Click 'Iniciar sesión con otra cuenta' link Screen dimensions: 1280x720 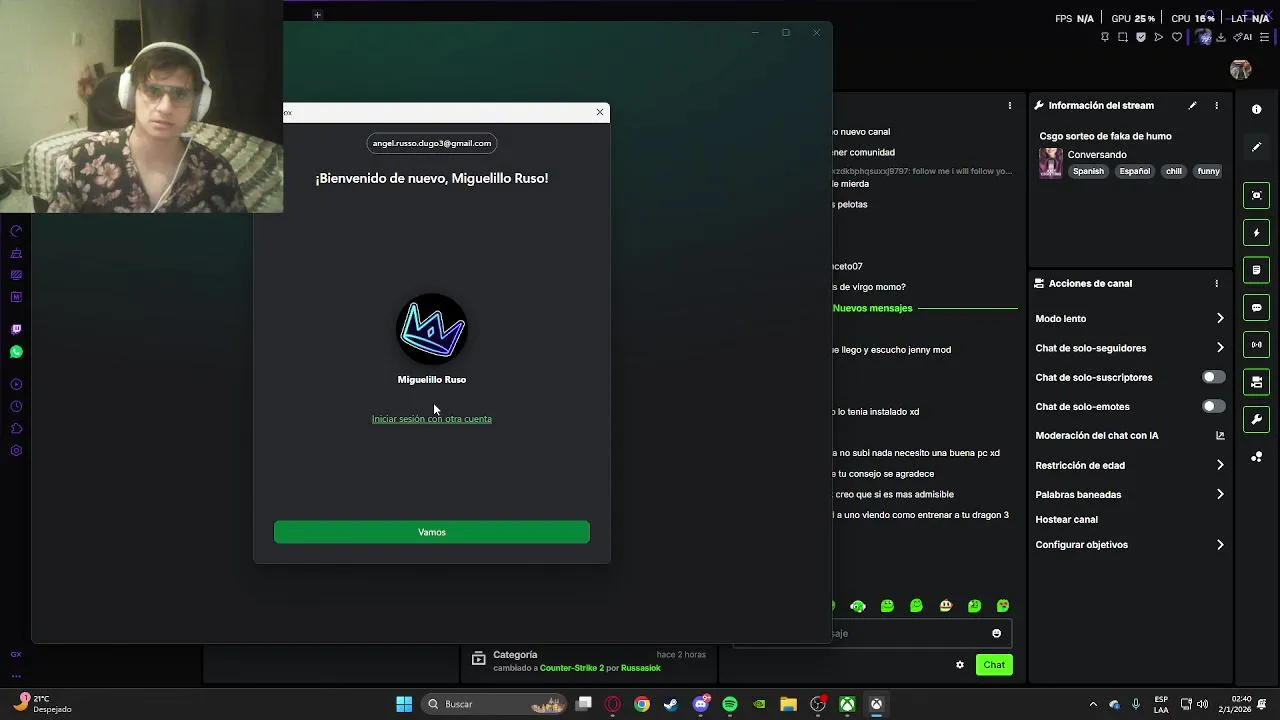point(432,419)
